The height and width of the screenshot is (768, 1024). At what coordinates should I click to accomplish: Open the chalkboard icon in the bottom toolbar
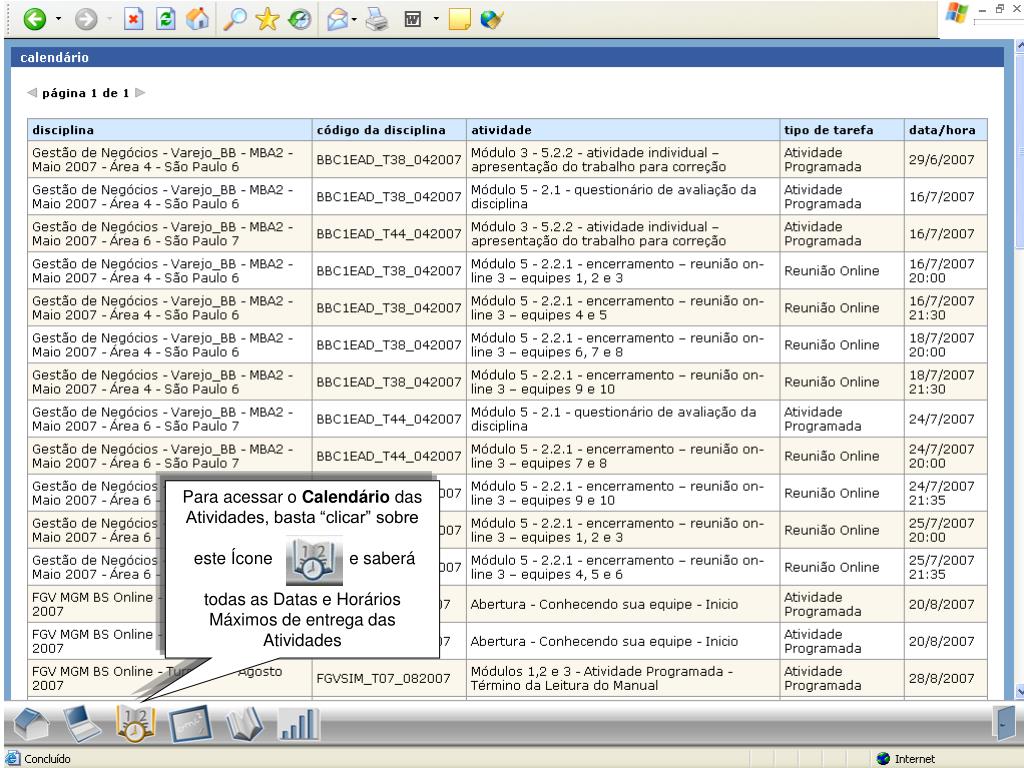pyautogui.click(x=192, y=724)
